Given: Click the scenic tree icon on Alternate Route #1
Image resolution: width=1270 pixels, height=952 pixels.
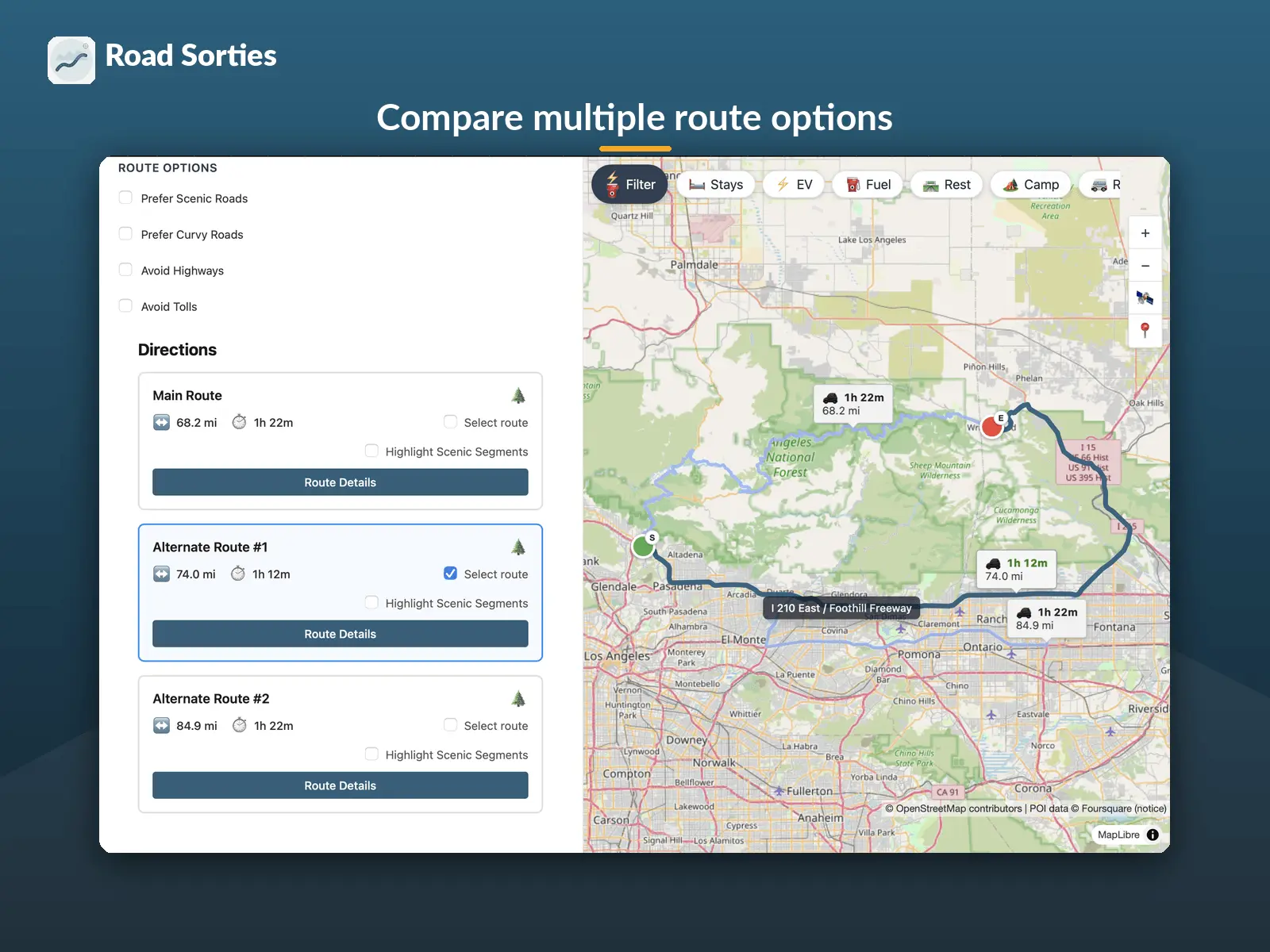Looking at the screenshot, I should pos(518,547).
